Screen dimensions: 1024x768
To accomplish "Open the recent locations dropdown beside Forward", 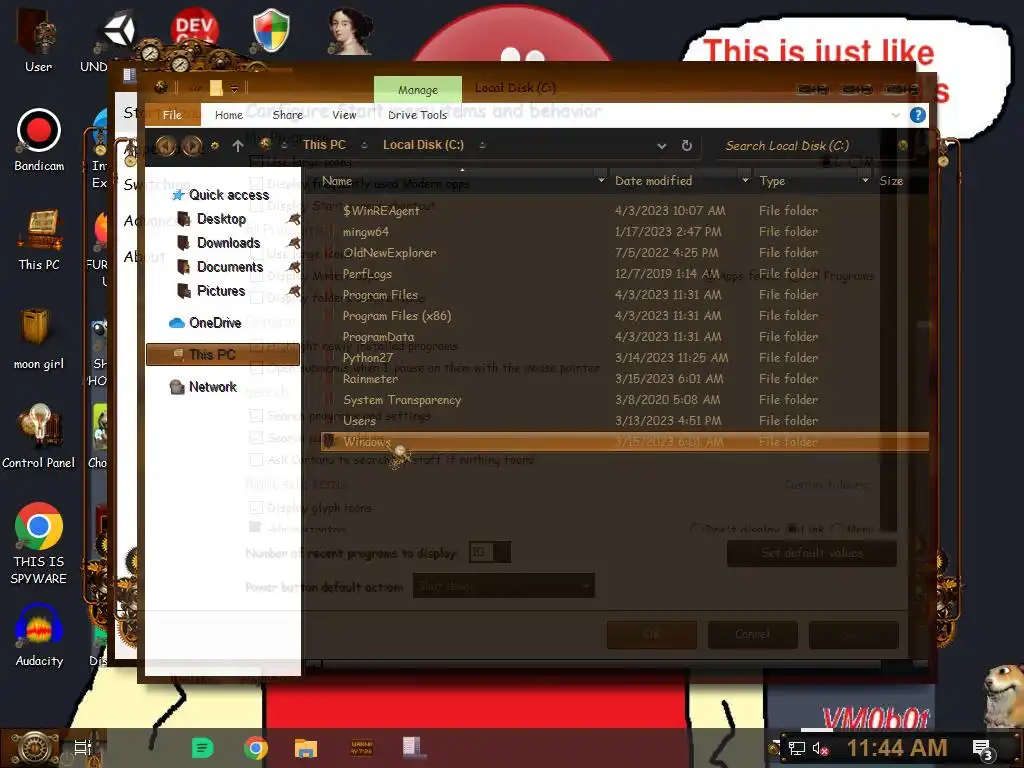I will click(x=214, y=146).
